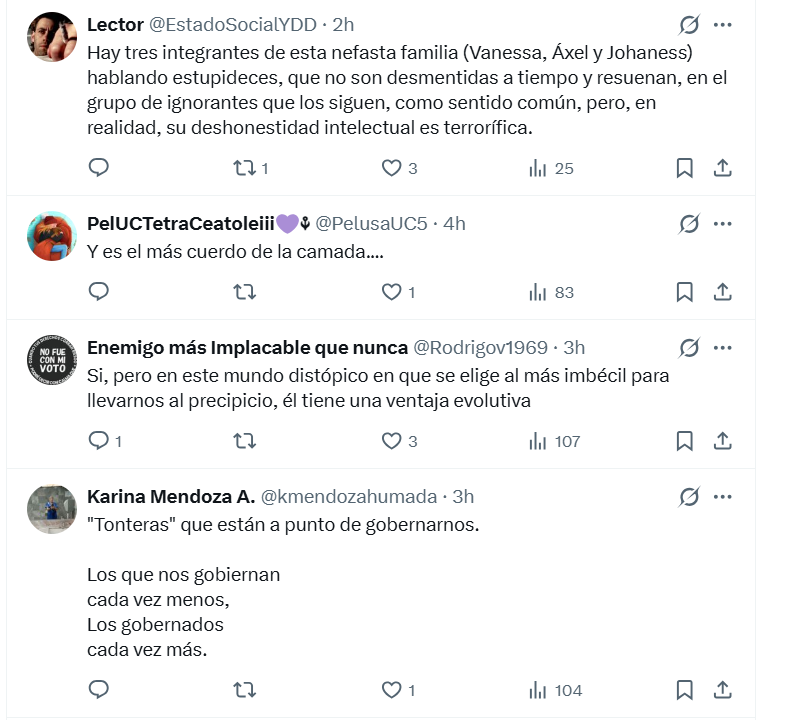Like the tweet by Lector

point(391,168)
